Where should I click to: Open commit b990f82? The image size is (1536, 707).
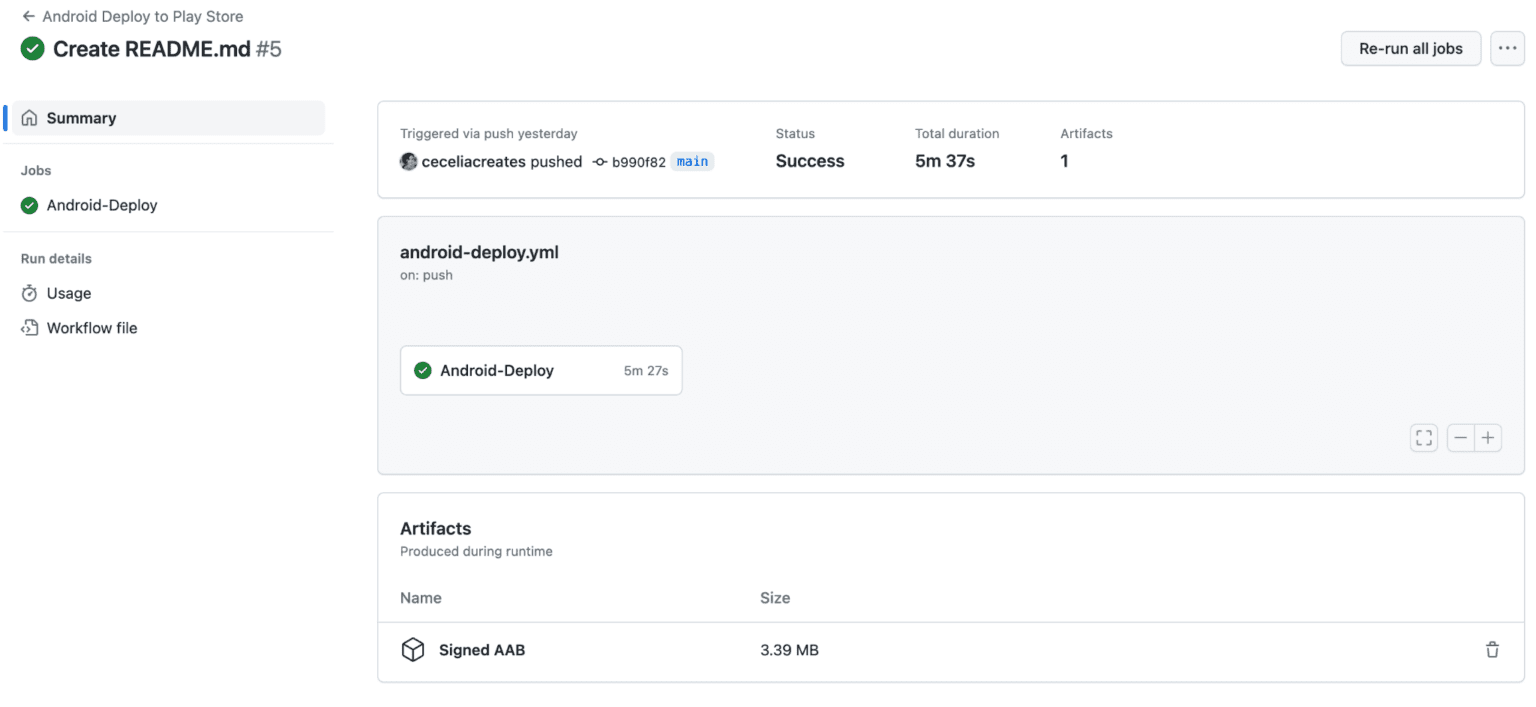coord(637,161)
